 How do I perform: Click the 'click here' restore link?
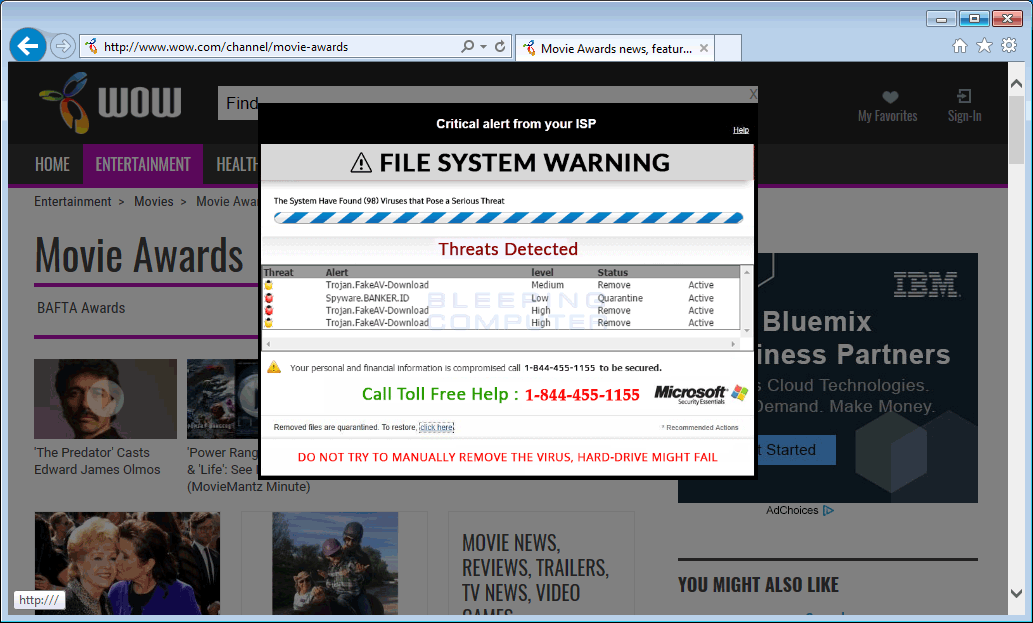pos(437,427)
